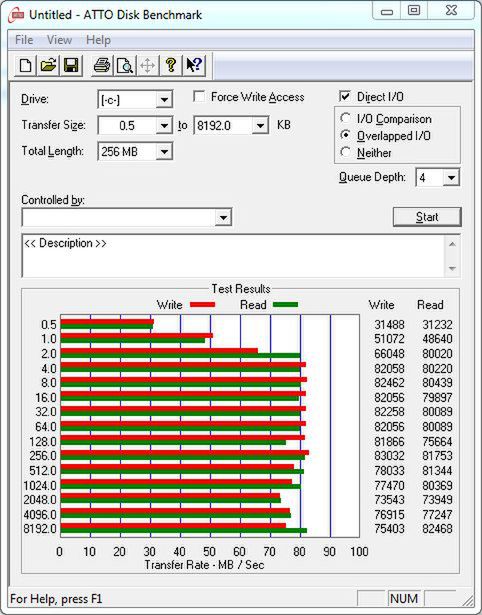Expand the Queue Depth dropdown
The width and height of the screenshot is (482, 615).
451,178
